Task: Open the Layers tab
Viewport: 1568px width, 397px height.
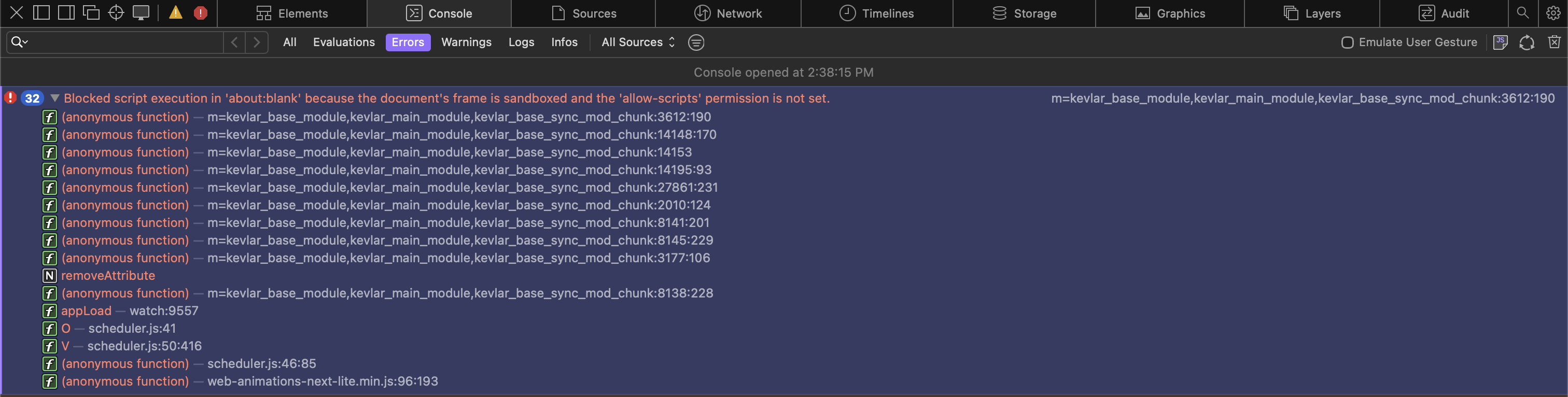Action: (1312, 13)
